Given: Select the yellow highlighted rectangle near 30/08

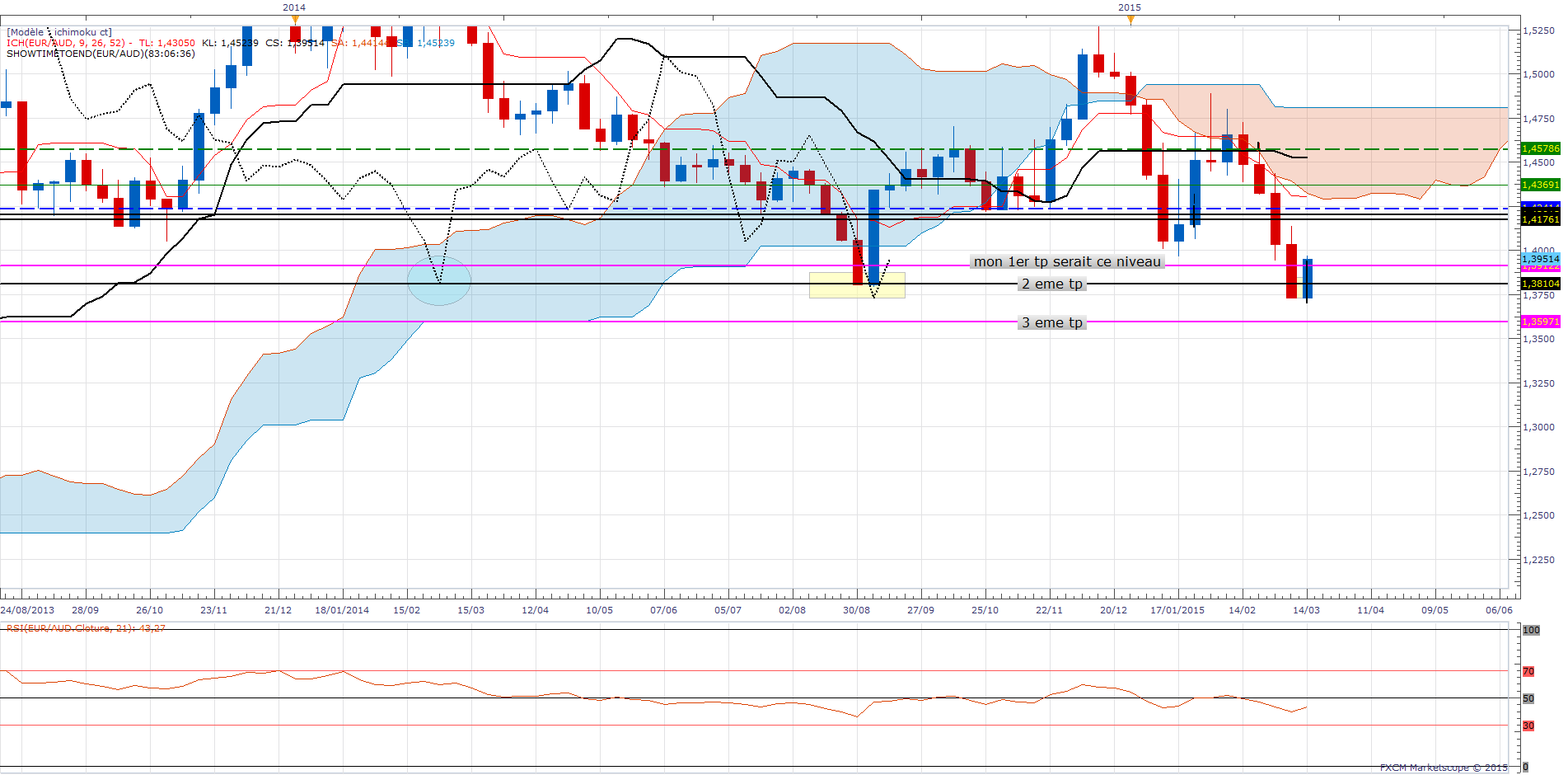Looking at the screenshot, I should click(x=857, y=285).
